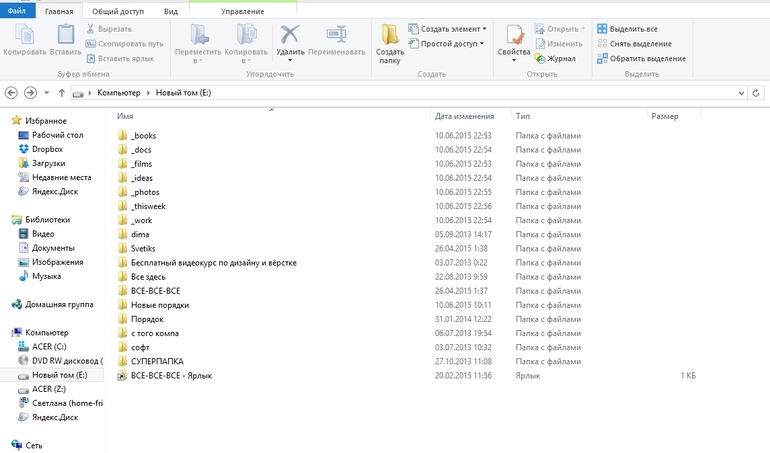Click the Paste (Вставить) clipboard icon

point(65,35)
